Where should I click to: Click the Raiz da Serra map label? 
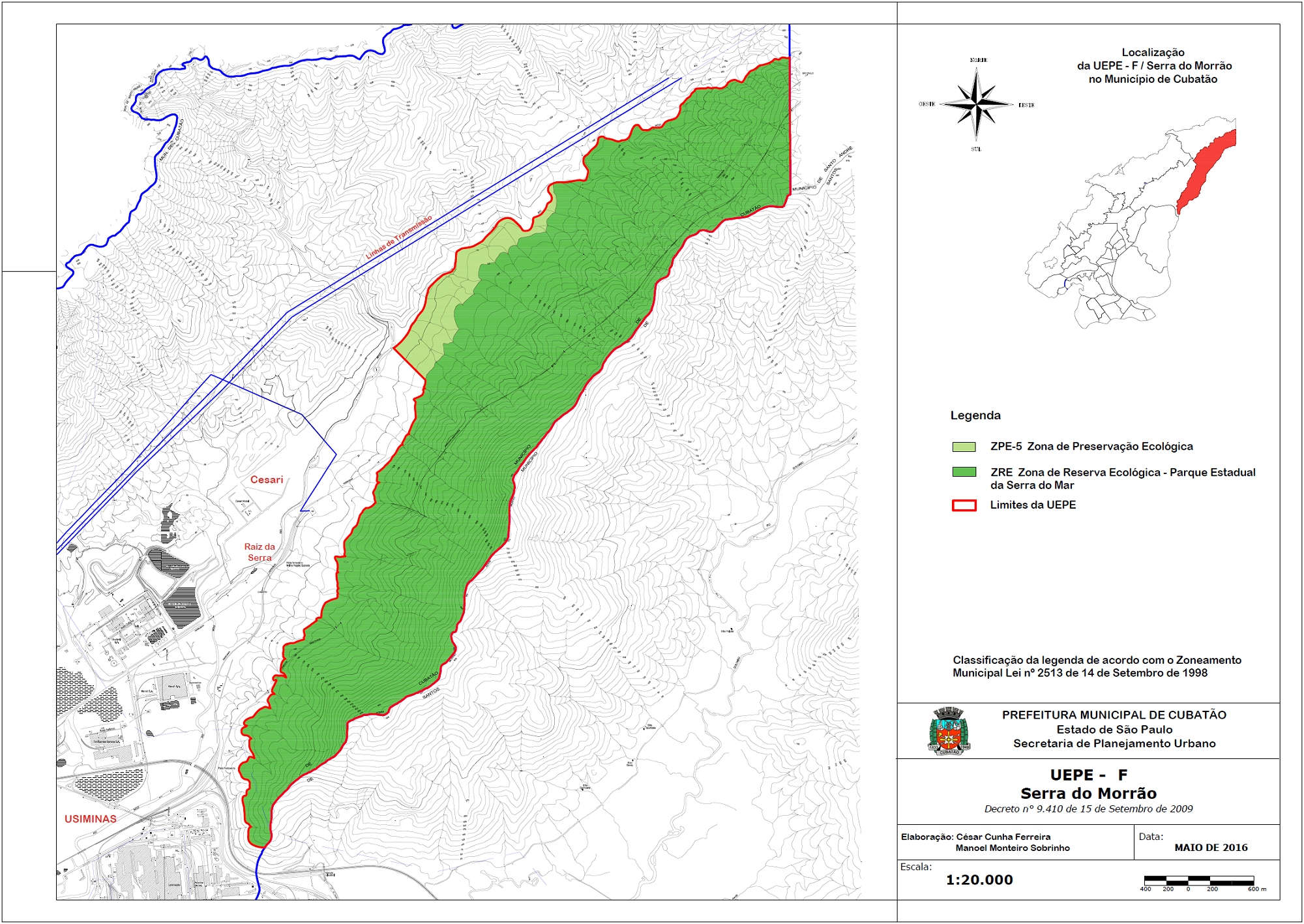pos(259,552)
